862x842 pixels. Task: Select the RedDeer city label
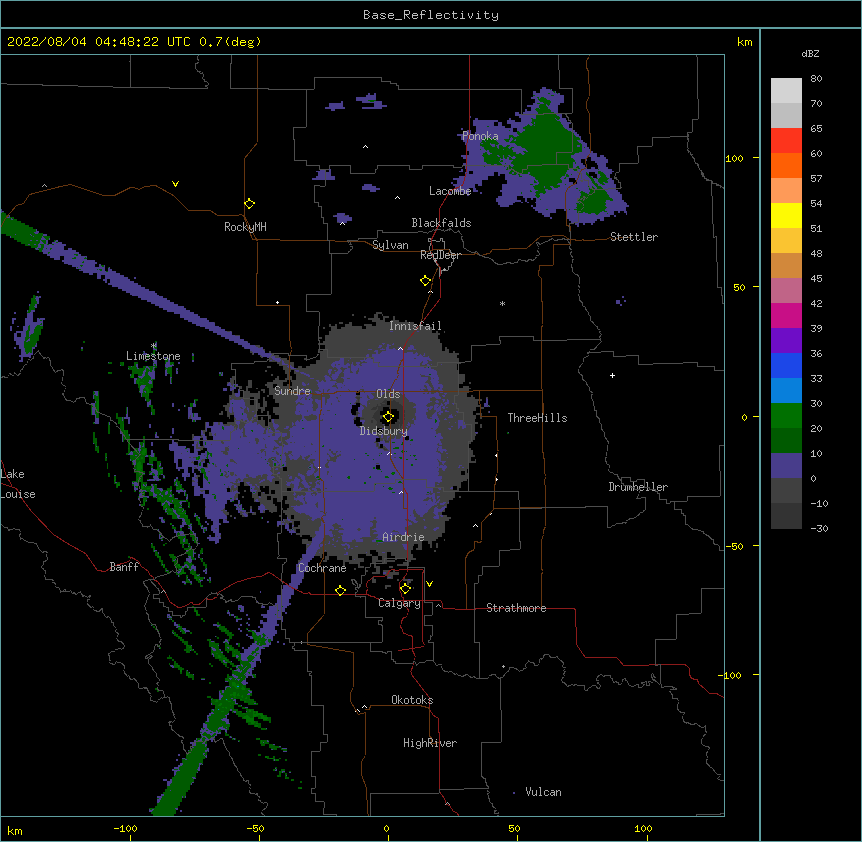coord(440,255)
